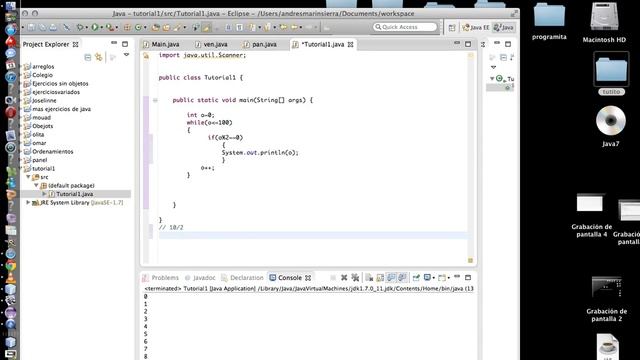
Task: Expand Tutorial1.java in Project Explorer
Action: click(x=44, y=194)
